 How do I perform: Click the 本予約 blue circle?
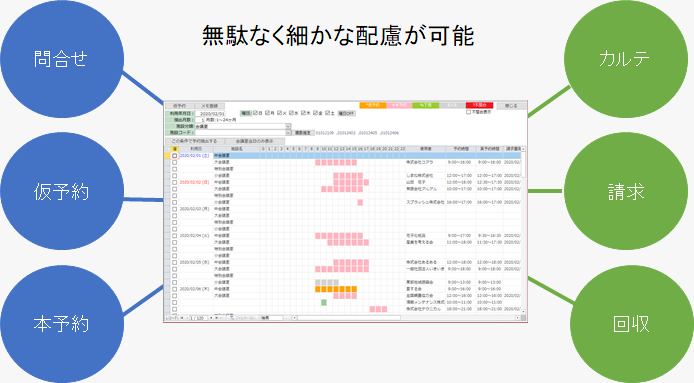(62, 324)
